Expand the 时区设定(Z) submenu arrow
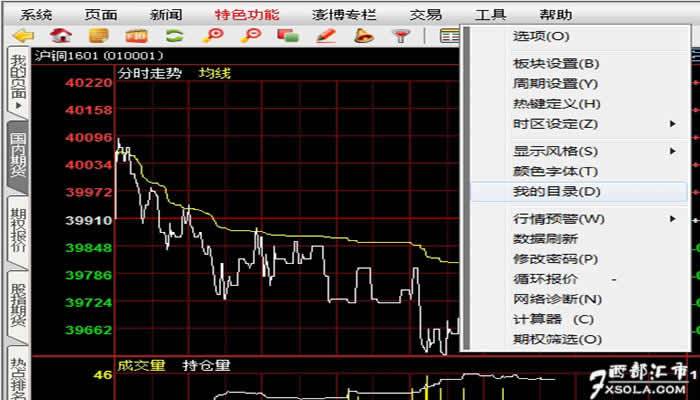 (673, 124)
